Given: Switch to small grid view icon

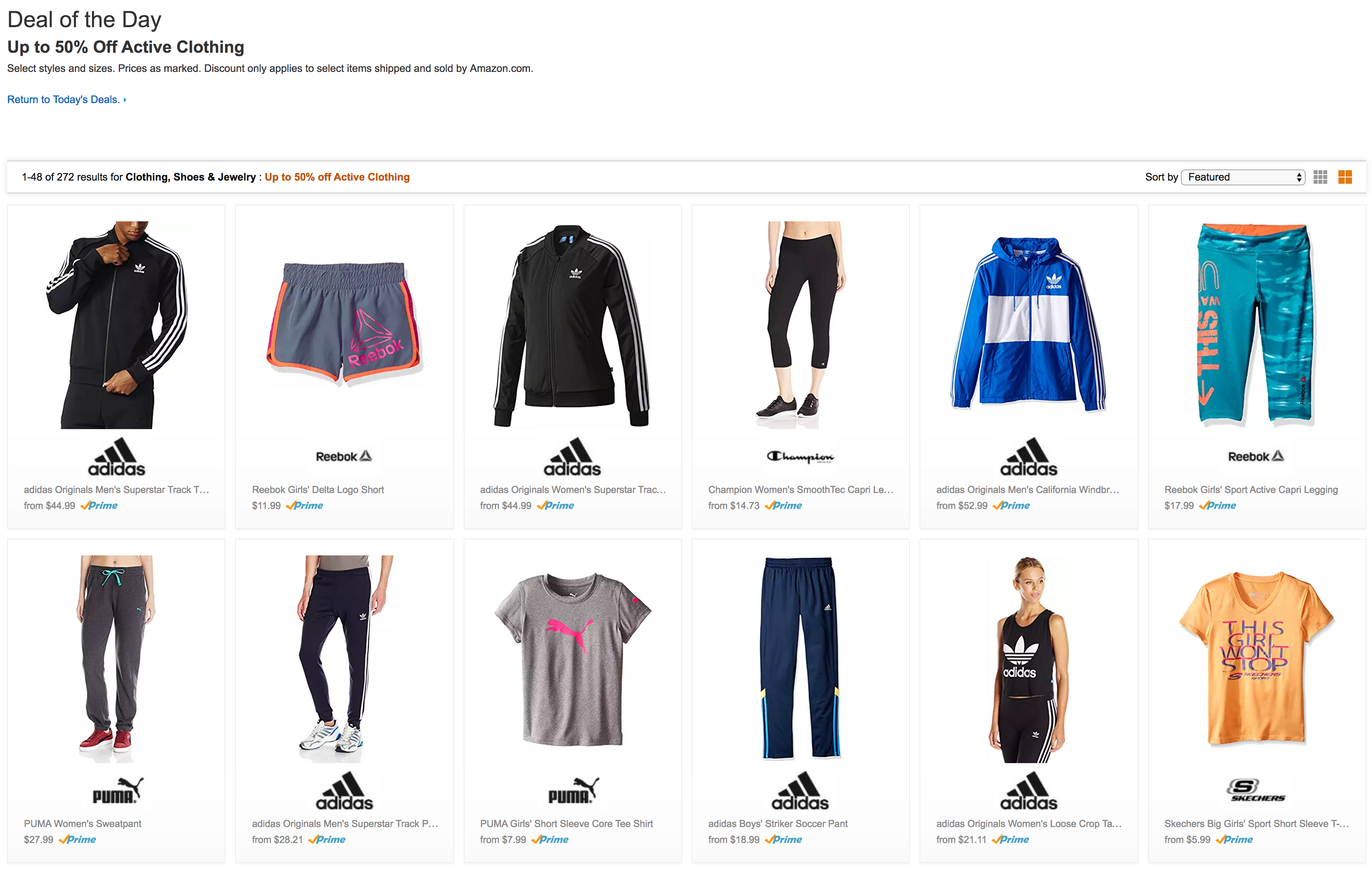Looking at the screenshot, I should point(1320,177).
